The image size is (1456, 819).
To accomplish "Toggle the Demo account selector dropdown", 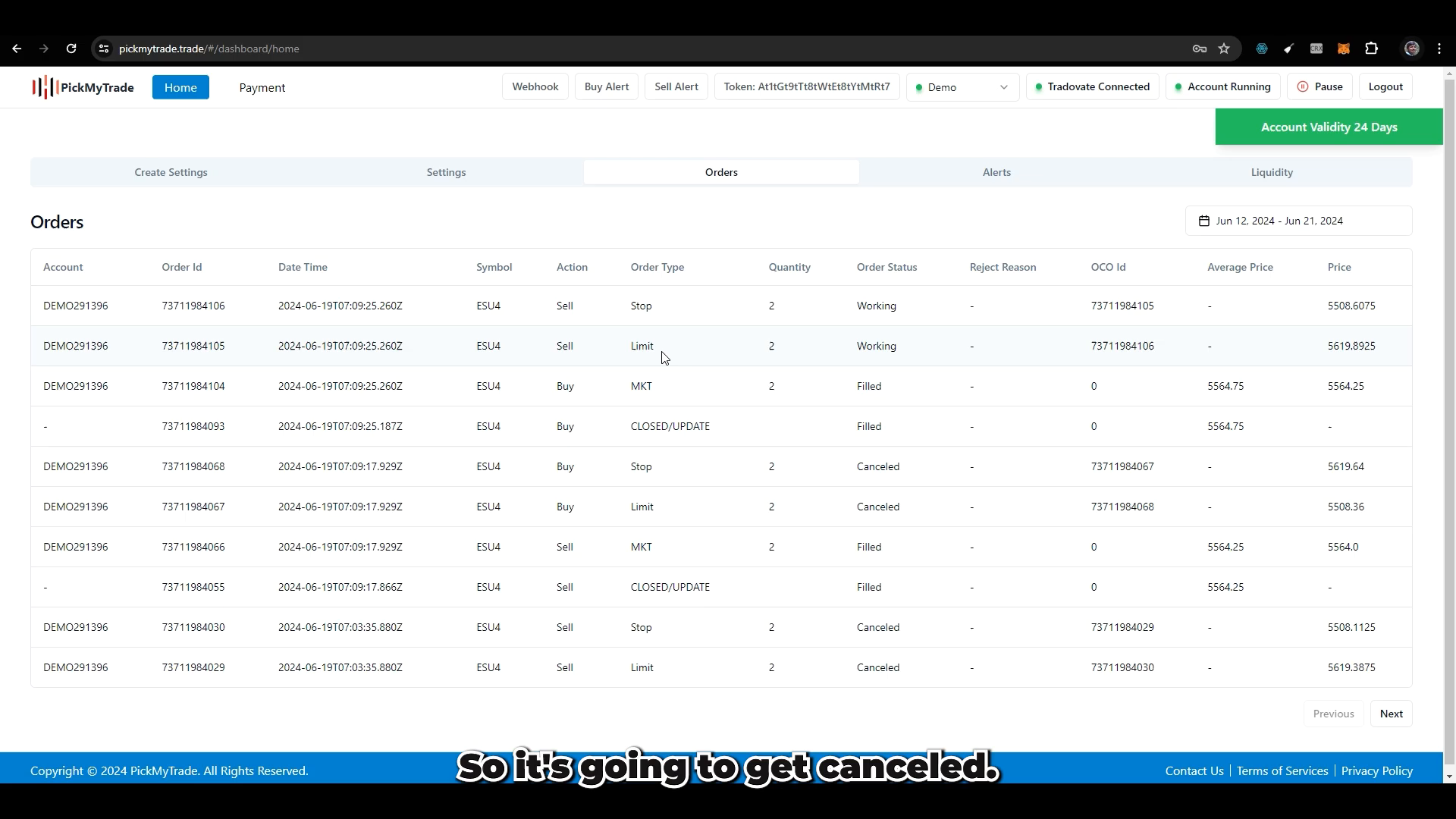I will 959,87.
